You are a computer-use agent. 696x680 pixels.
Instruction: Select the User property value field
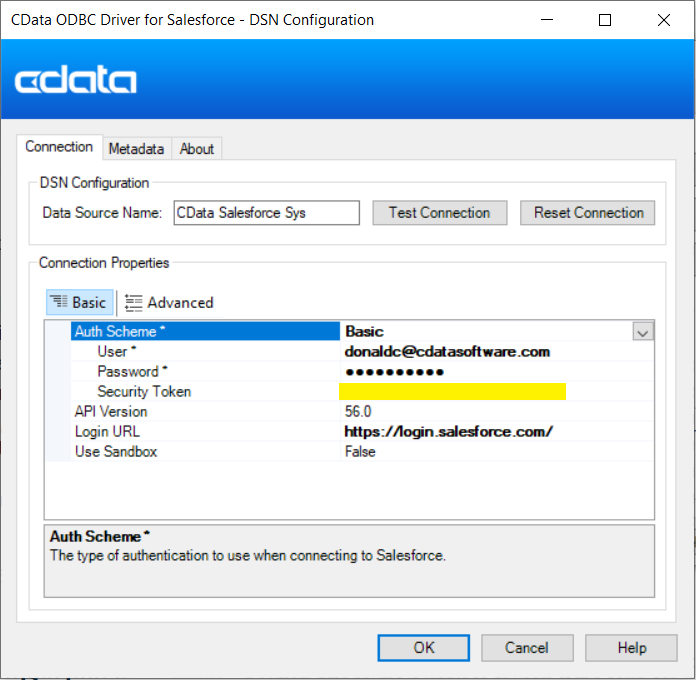pyautogui.click(x=447, y=351)
